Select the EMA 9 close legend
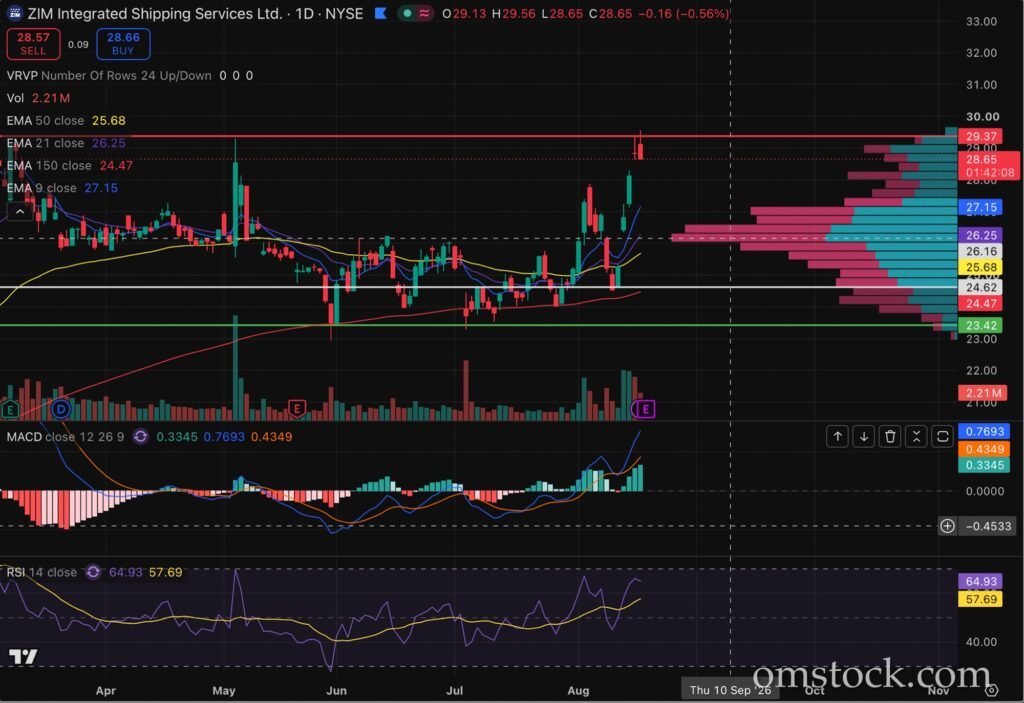The height and width of the screenshot is (703, 1024). (62, 188)
